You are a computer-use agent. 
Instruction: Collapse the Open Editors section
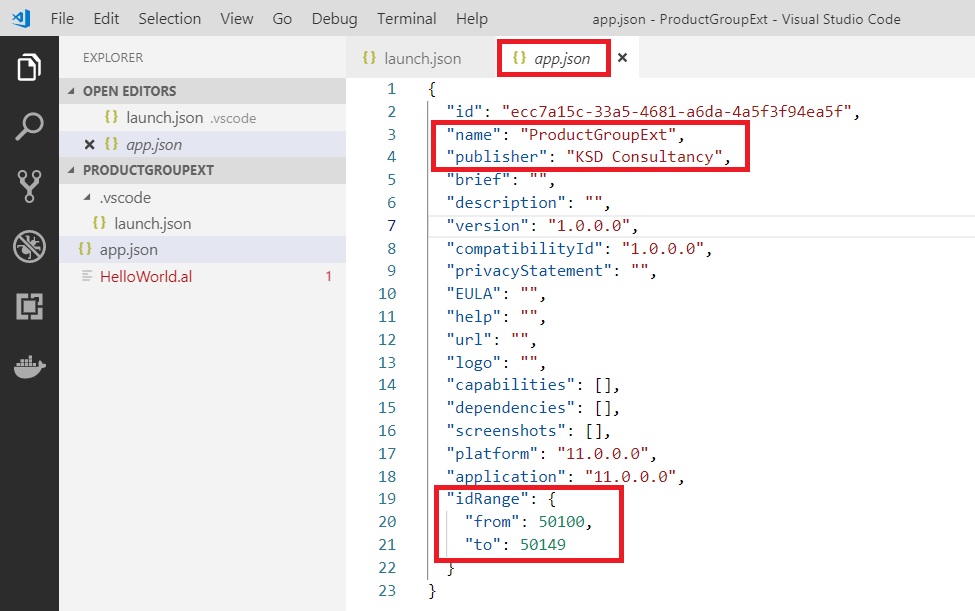pos(71,92)
